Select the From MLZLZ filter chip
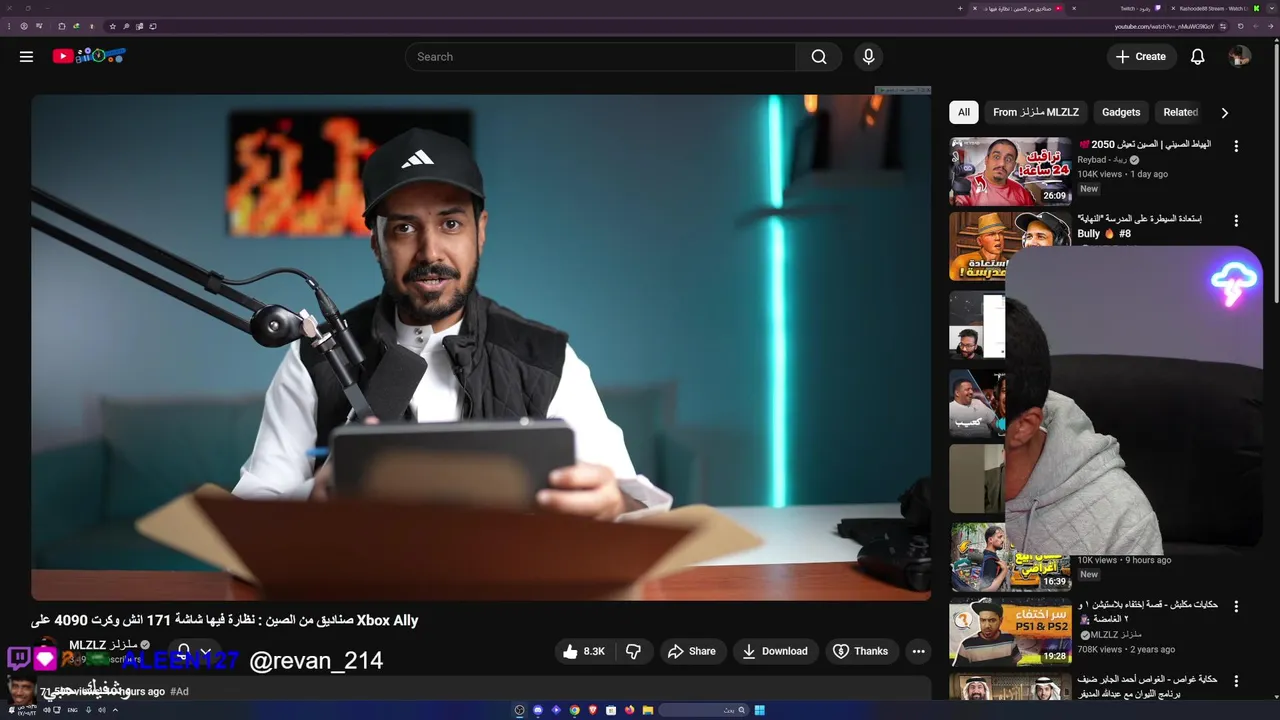Viewport: 1280px width, 720px height. [x=1036, y=112]
